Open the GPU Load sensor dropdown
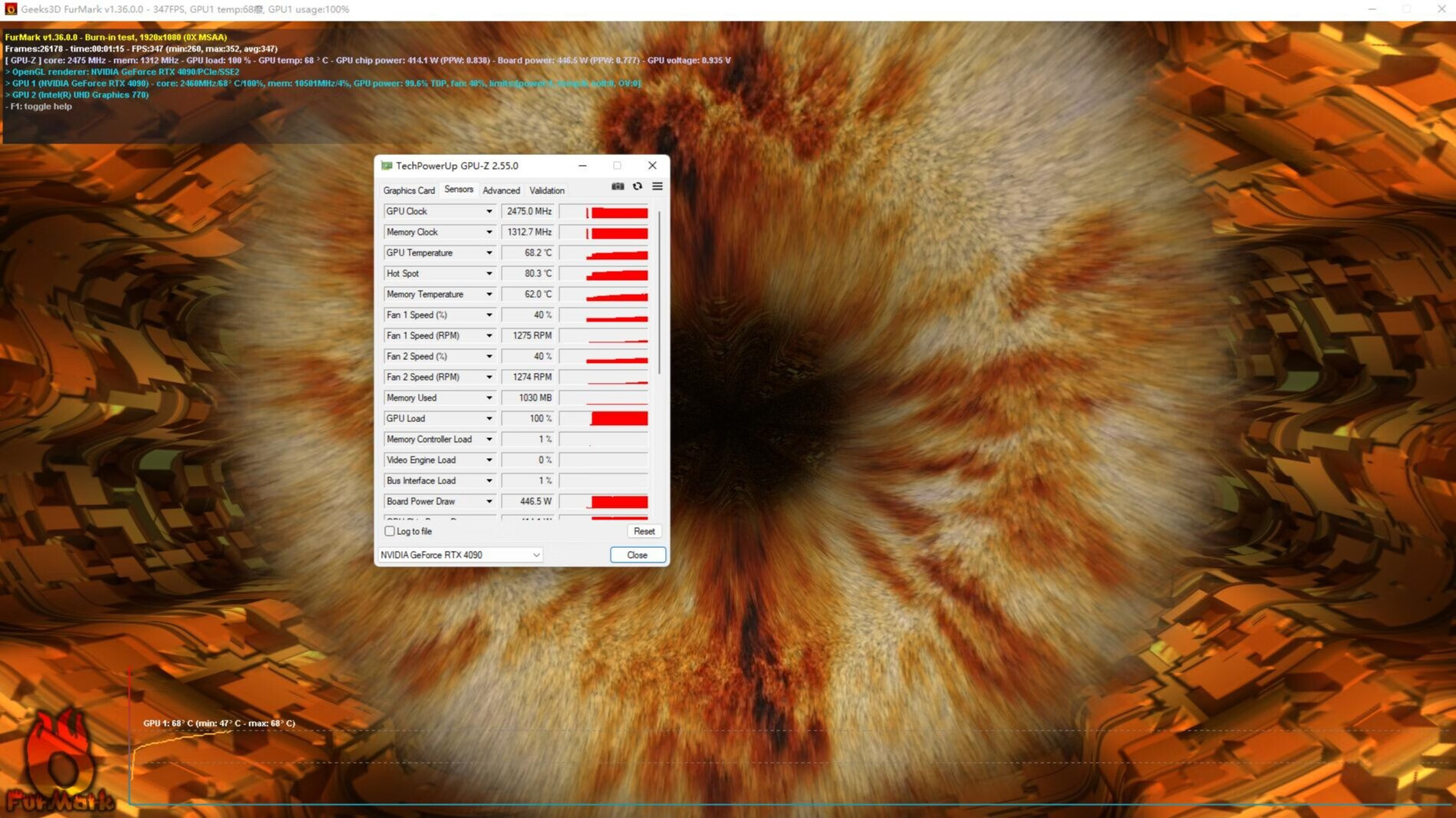The height and width of the screenshot is (818, 1456). click(489, 418)
